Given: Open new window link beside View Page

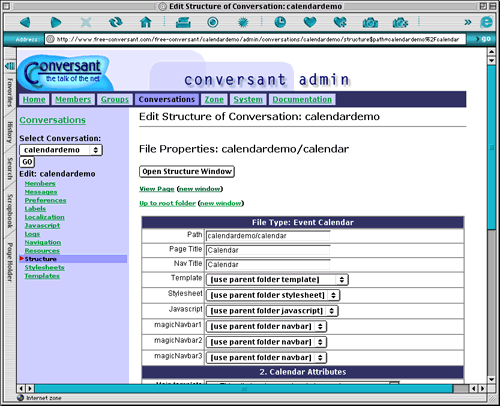Looking at the screenshot, I should pos(200,189).
